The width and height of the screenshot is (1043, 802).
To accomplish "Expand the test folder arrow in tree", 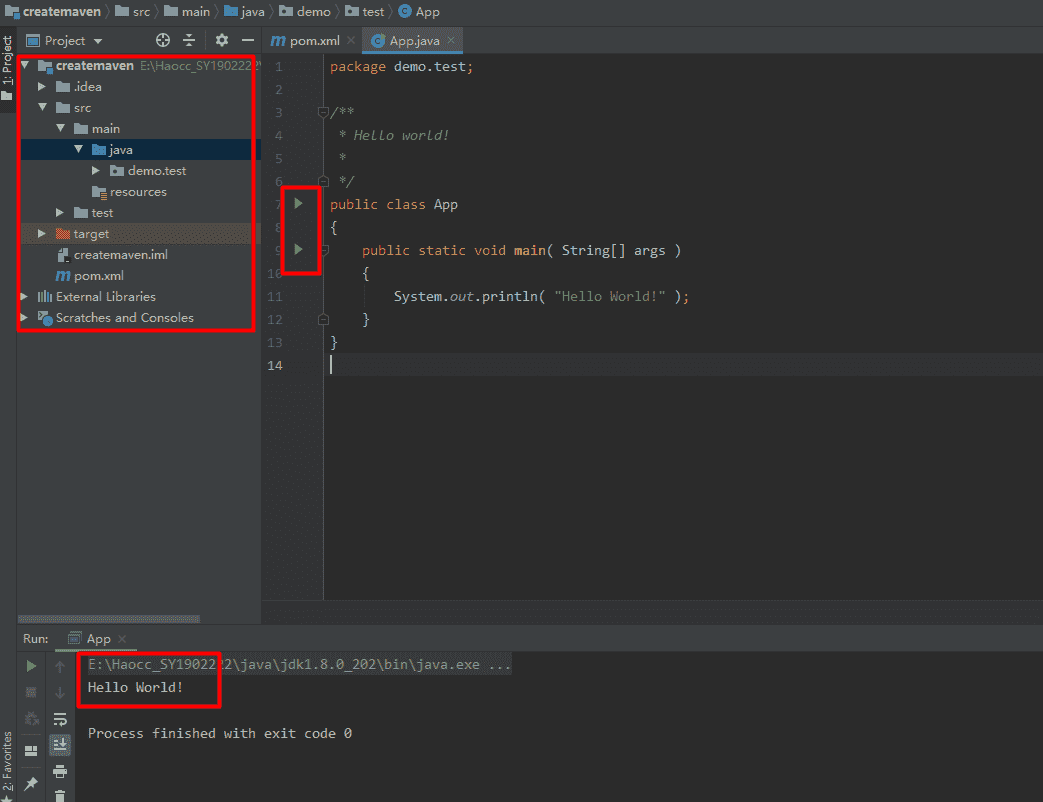I will 60,212.
